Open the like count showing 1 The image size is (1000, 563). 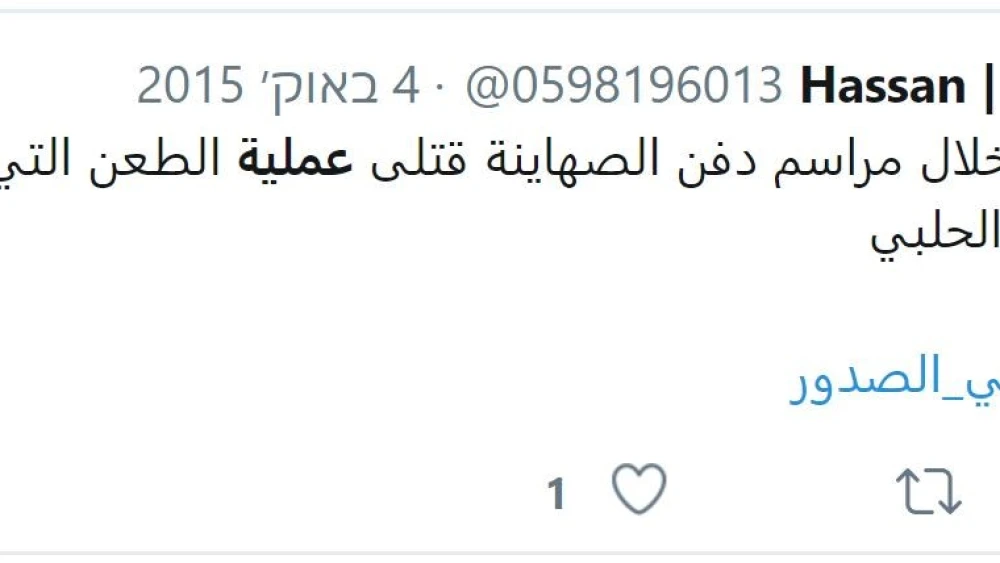(x=556, y=494)
